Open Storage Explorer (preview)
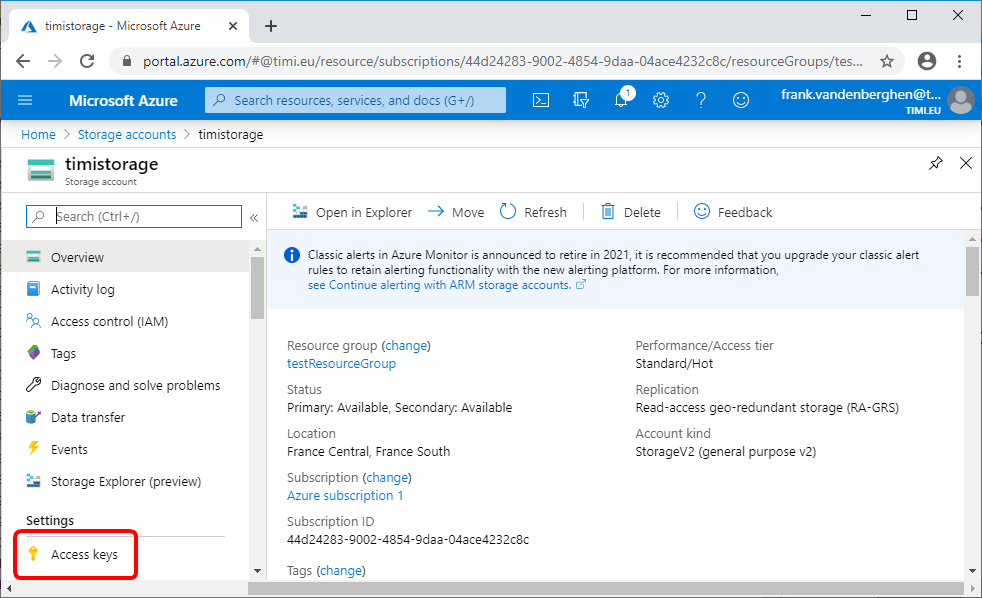The height and width of the screenshot is (598, 982). (x=125, y=481)
